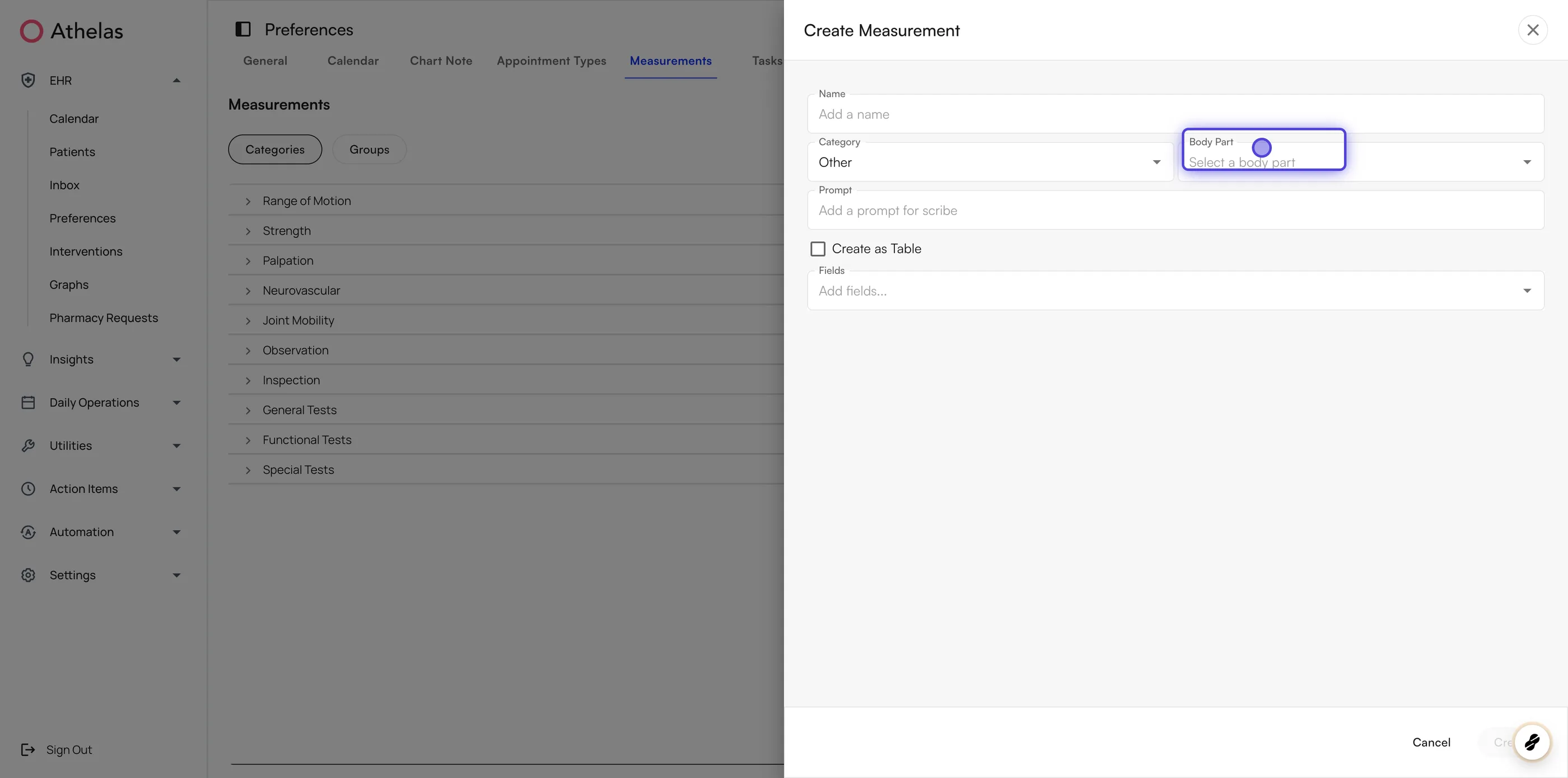Click the Insights lightbulb icon
This screenshot has height=778, width=1568.
28,359
